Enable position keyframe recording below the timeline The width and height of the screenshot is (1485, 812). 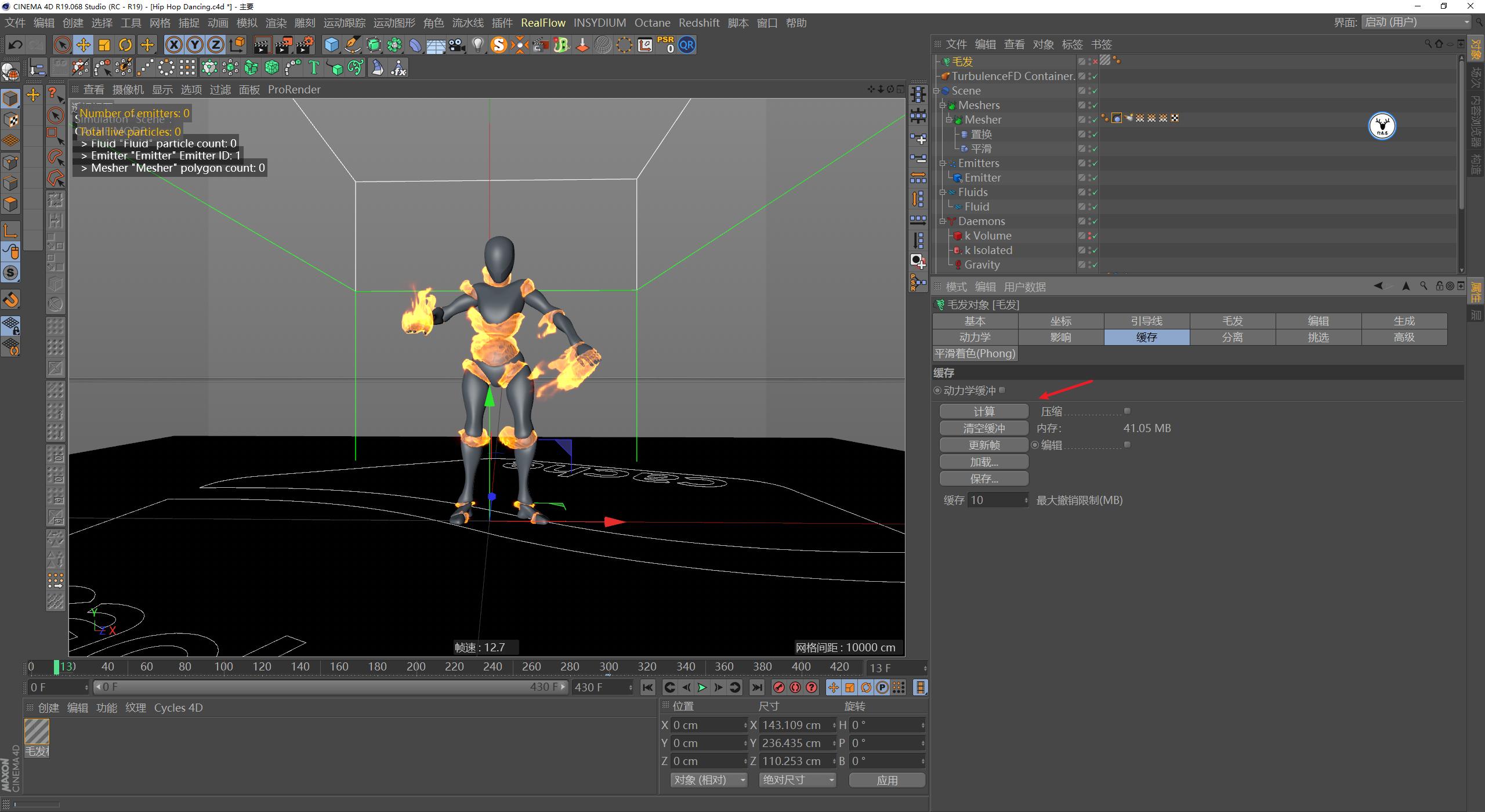(x=834, y=687)
